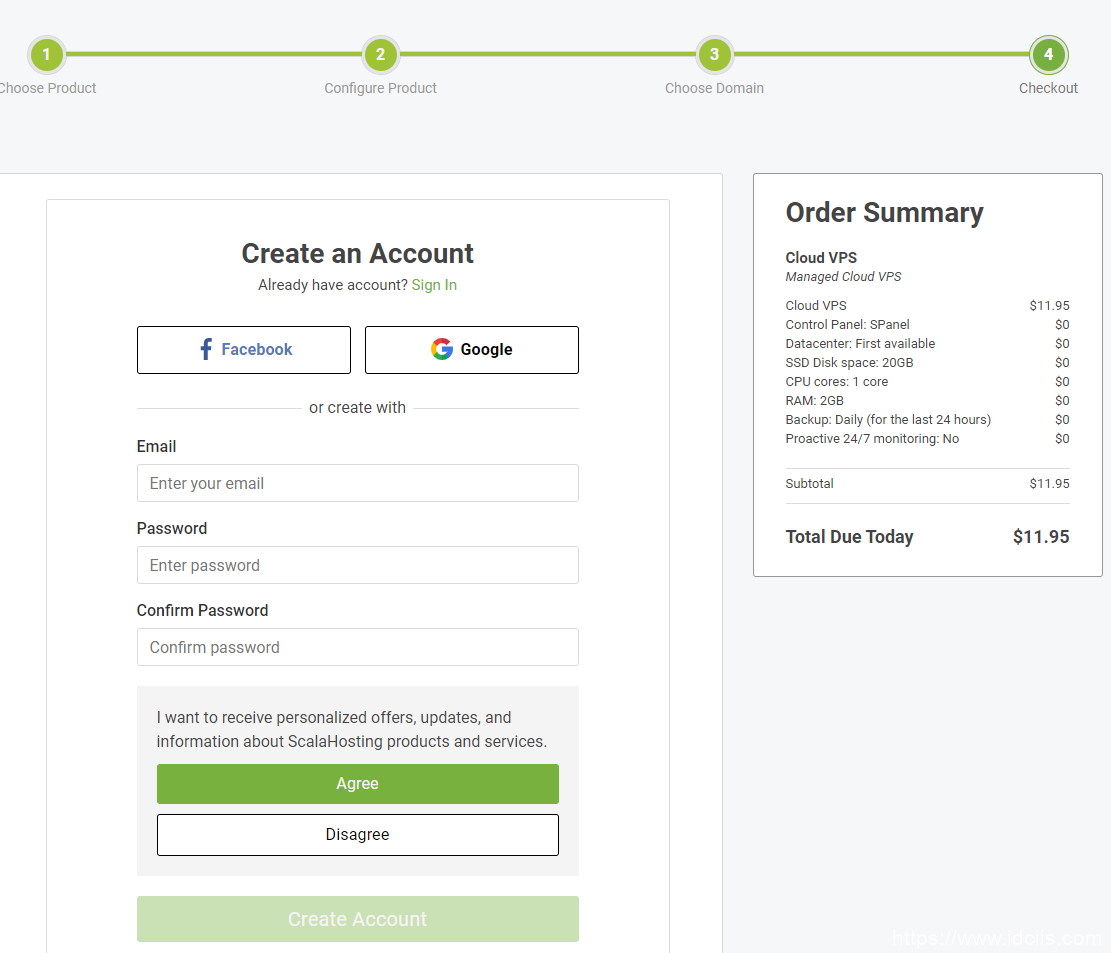
Task: Select the Confirm password input box
Action: pyautogui.click(x=357, y=647)
